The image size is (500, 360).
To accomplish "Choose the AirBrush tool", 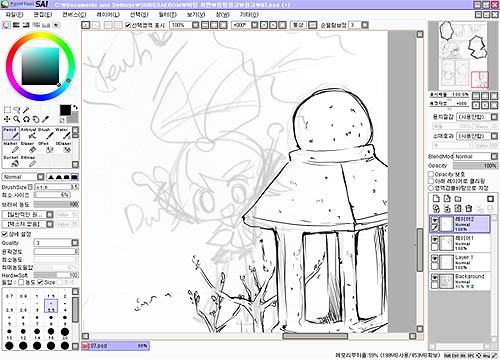I will [x=28, y=133].
